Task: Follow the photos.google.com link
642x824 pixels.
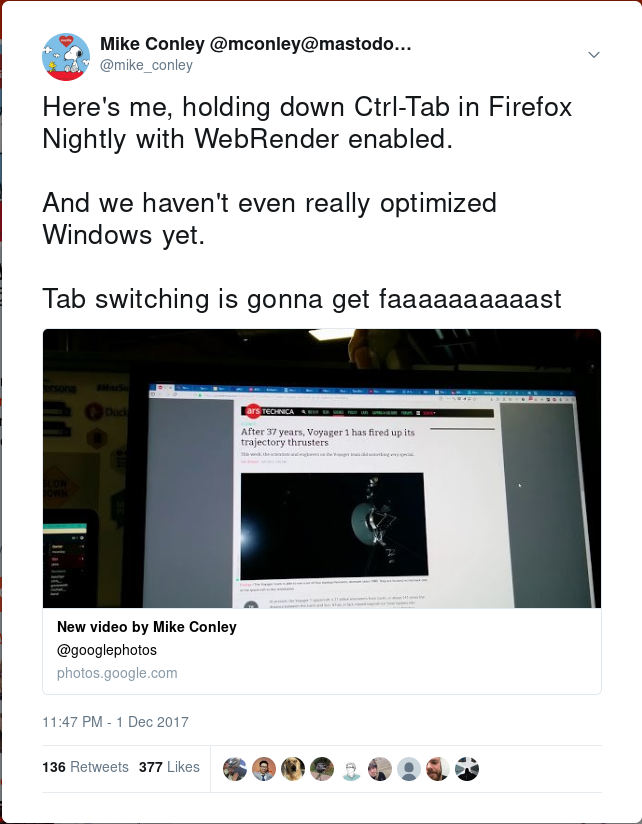Action: point(117,673)
